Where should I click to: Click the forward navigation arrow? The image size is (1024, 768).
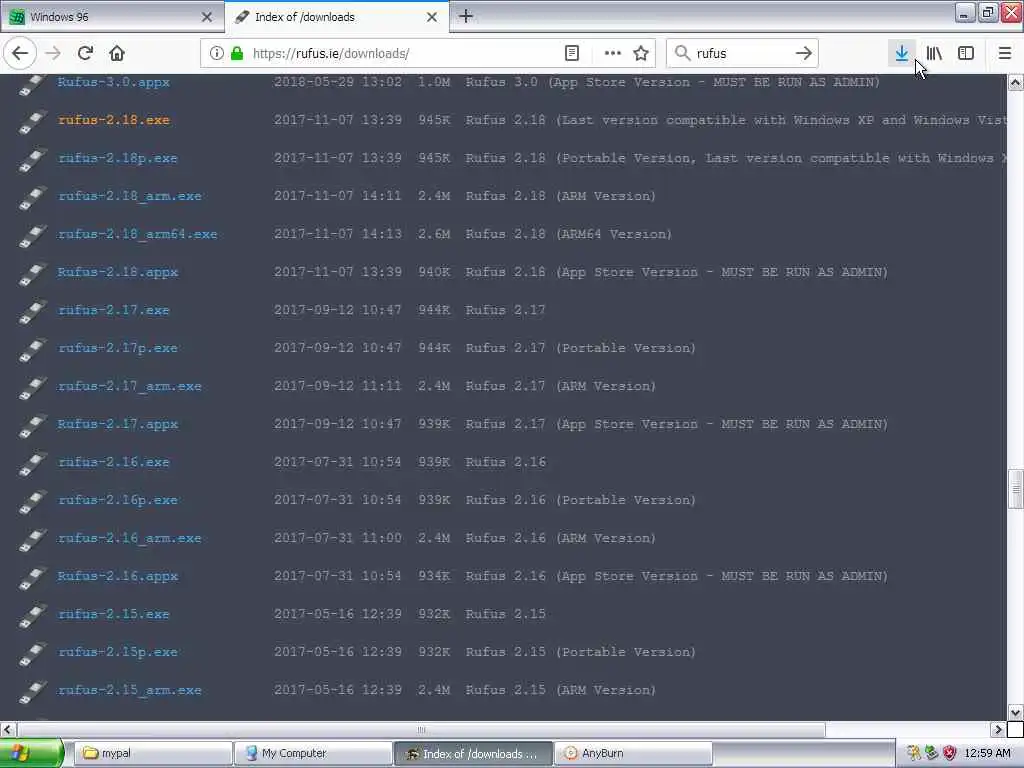(x=54, y=54)
